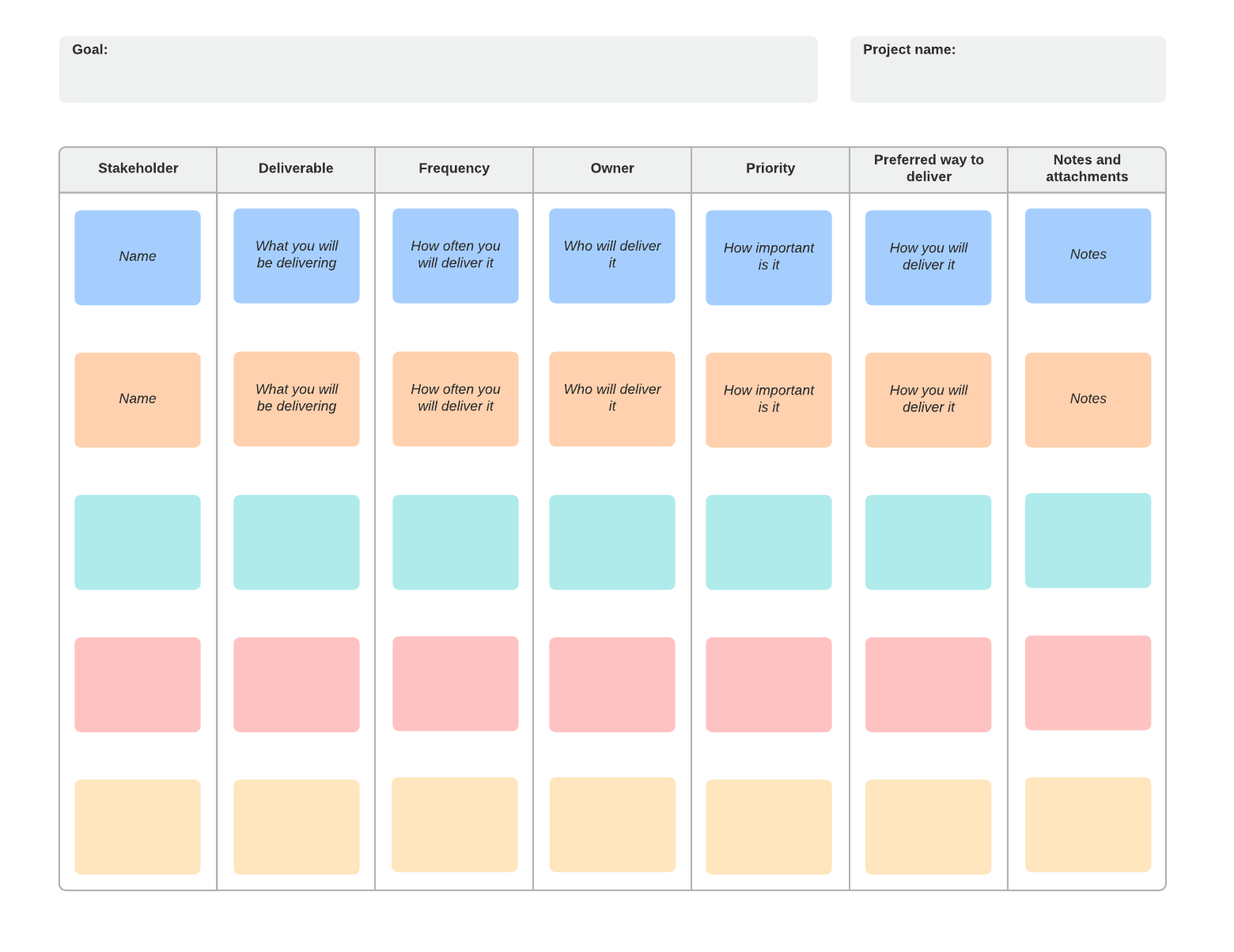The height and width of the screenshot is (952, 1234).
Task: Select the Owner column header
Action: point(612,168)
